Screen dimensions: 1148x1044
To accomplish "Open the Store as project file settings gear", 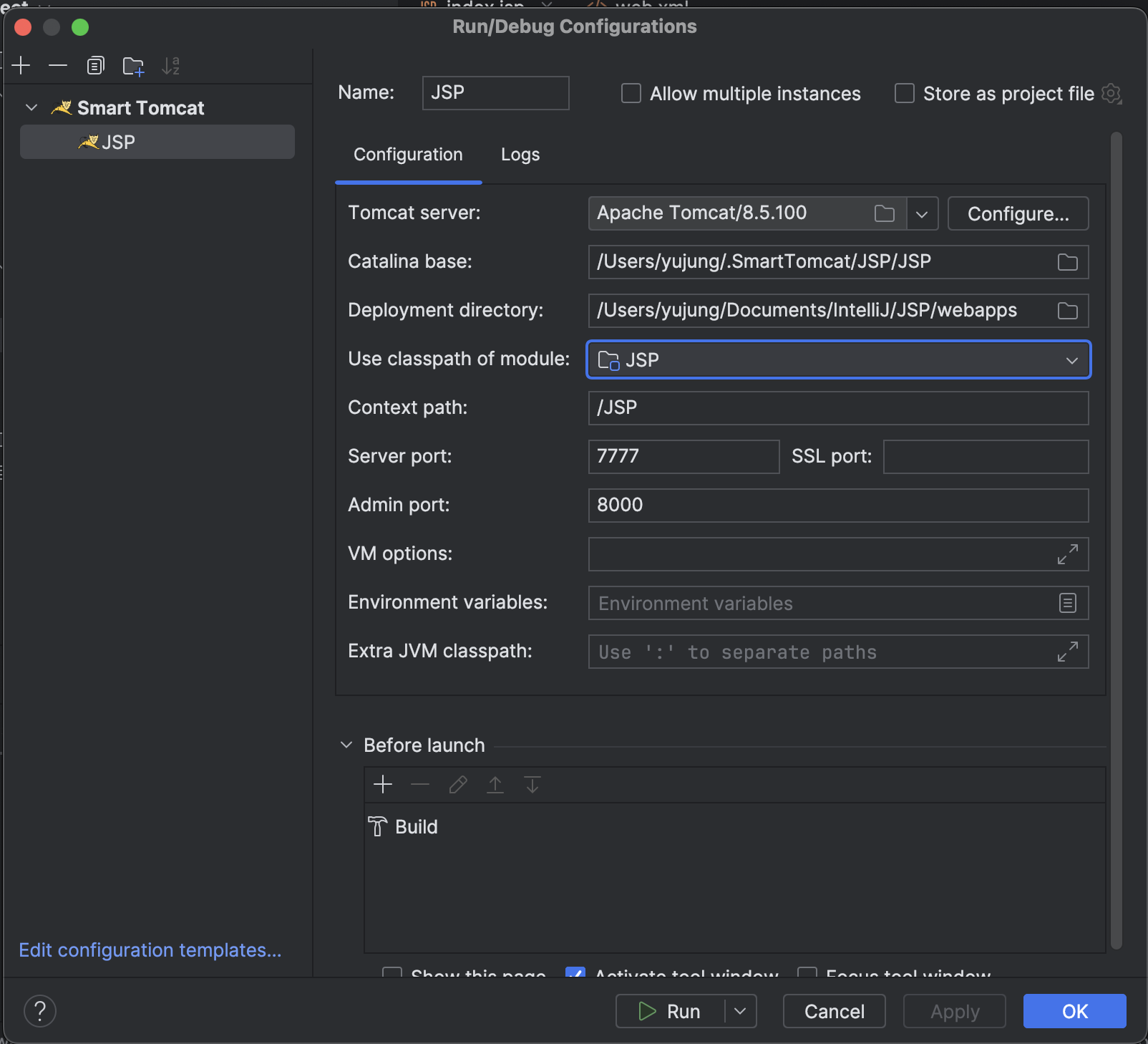I will (x=1111, y=94).
